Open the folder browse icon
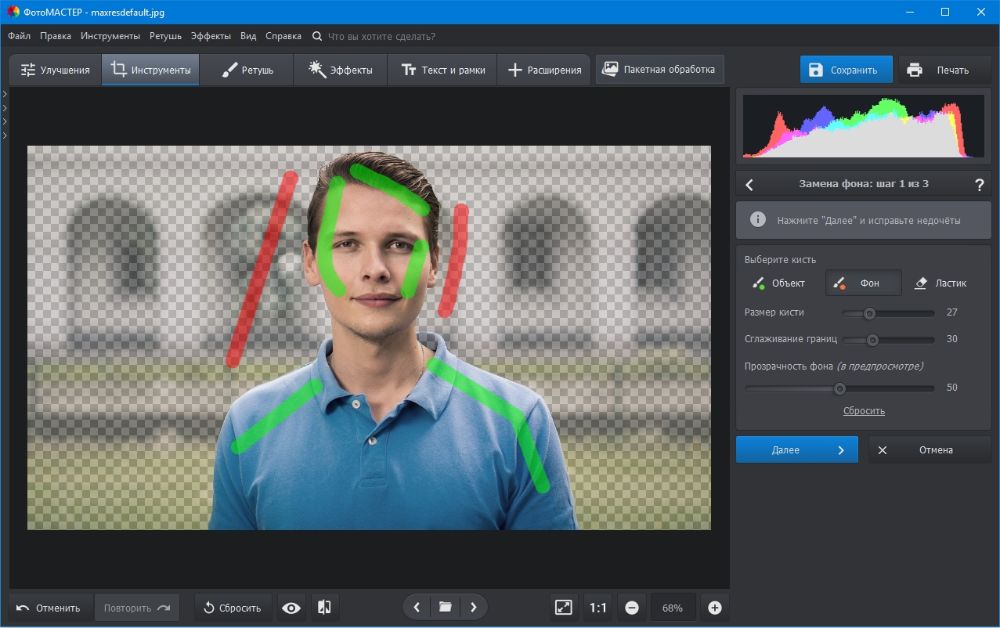The width and height of the screenshot is (1000, 628). (x=445, y=607)
